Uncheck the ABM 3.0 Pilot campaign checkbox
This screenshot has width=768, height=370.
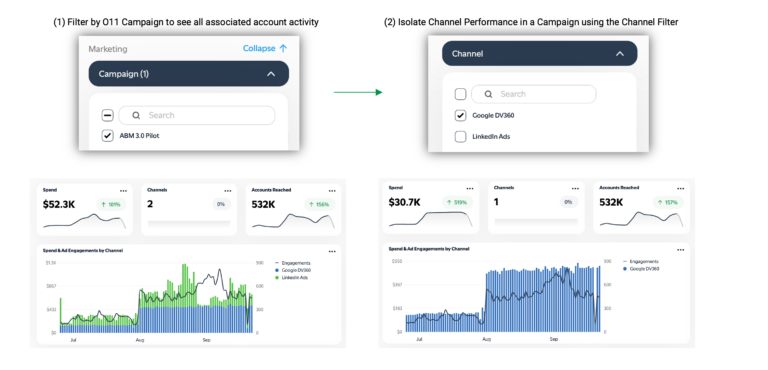(107, 136)
